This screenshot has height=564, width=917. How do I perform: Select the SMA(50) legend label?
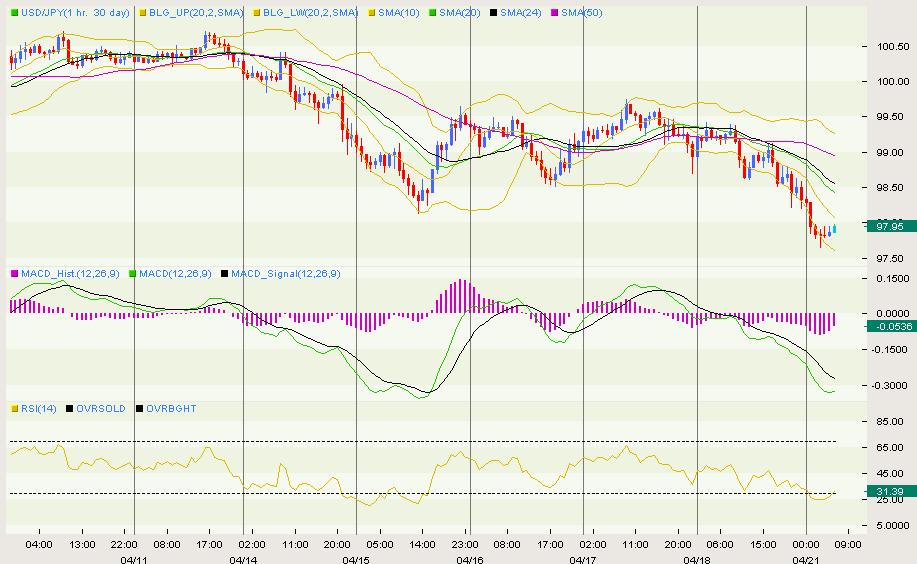point(582,12)
